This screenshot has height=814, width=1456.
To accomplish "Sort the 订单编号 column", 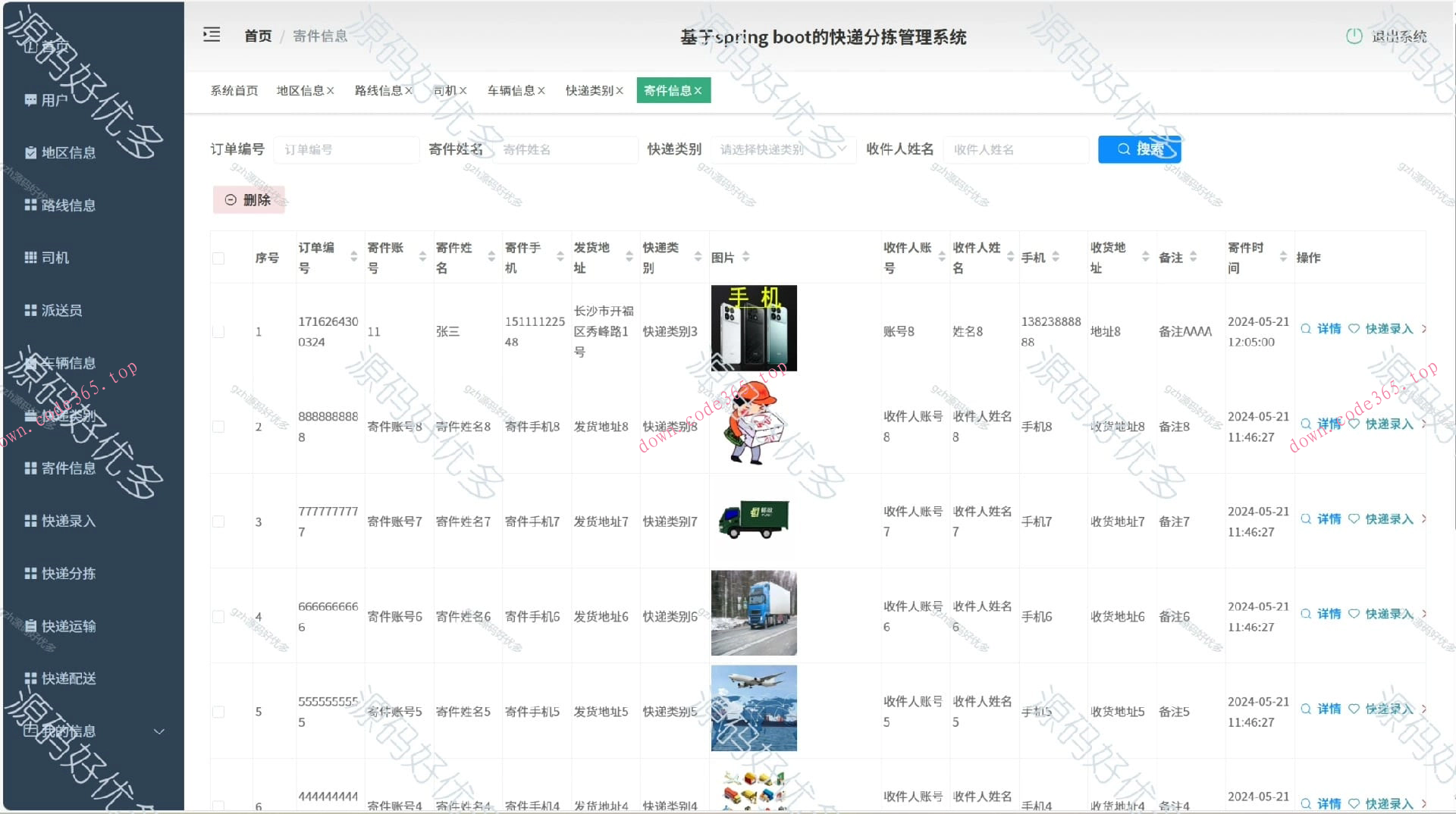I will [x=353, y=257].
